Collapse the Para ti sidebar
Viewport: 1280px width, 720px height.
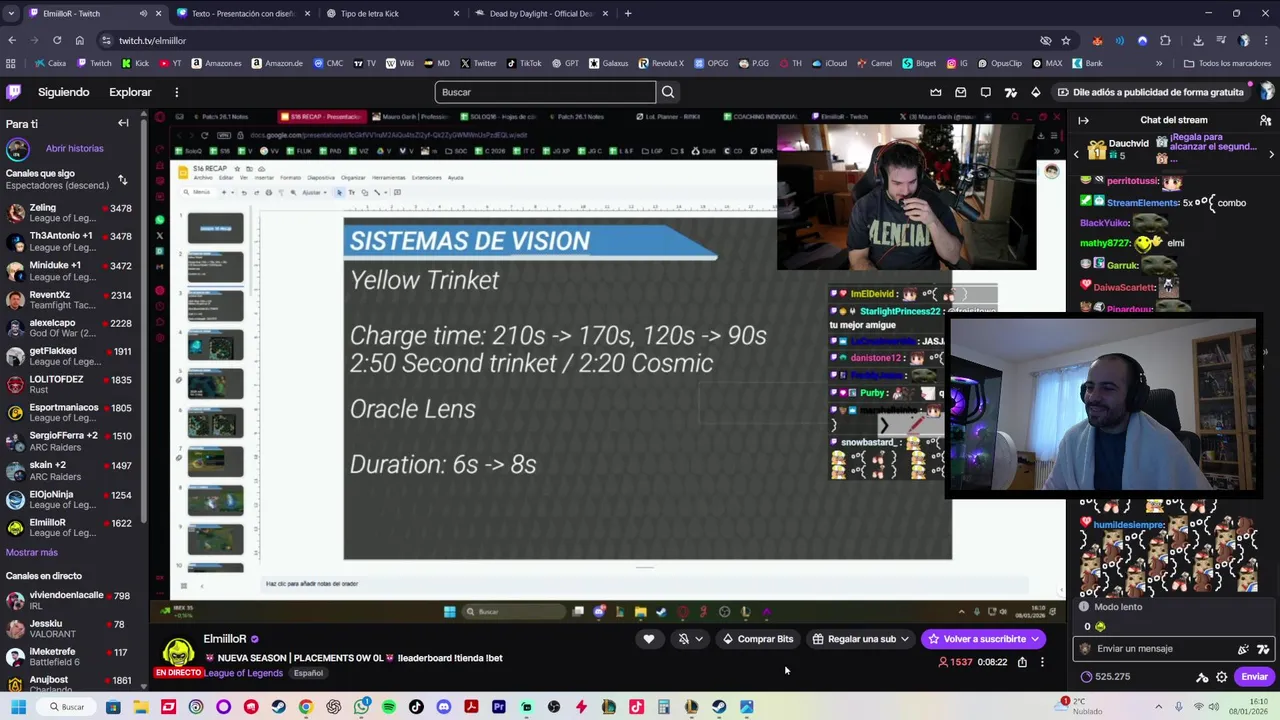123,123
